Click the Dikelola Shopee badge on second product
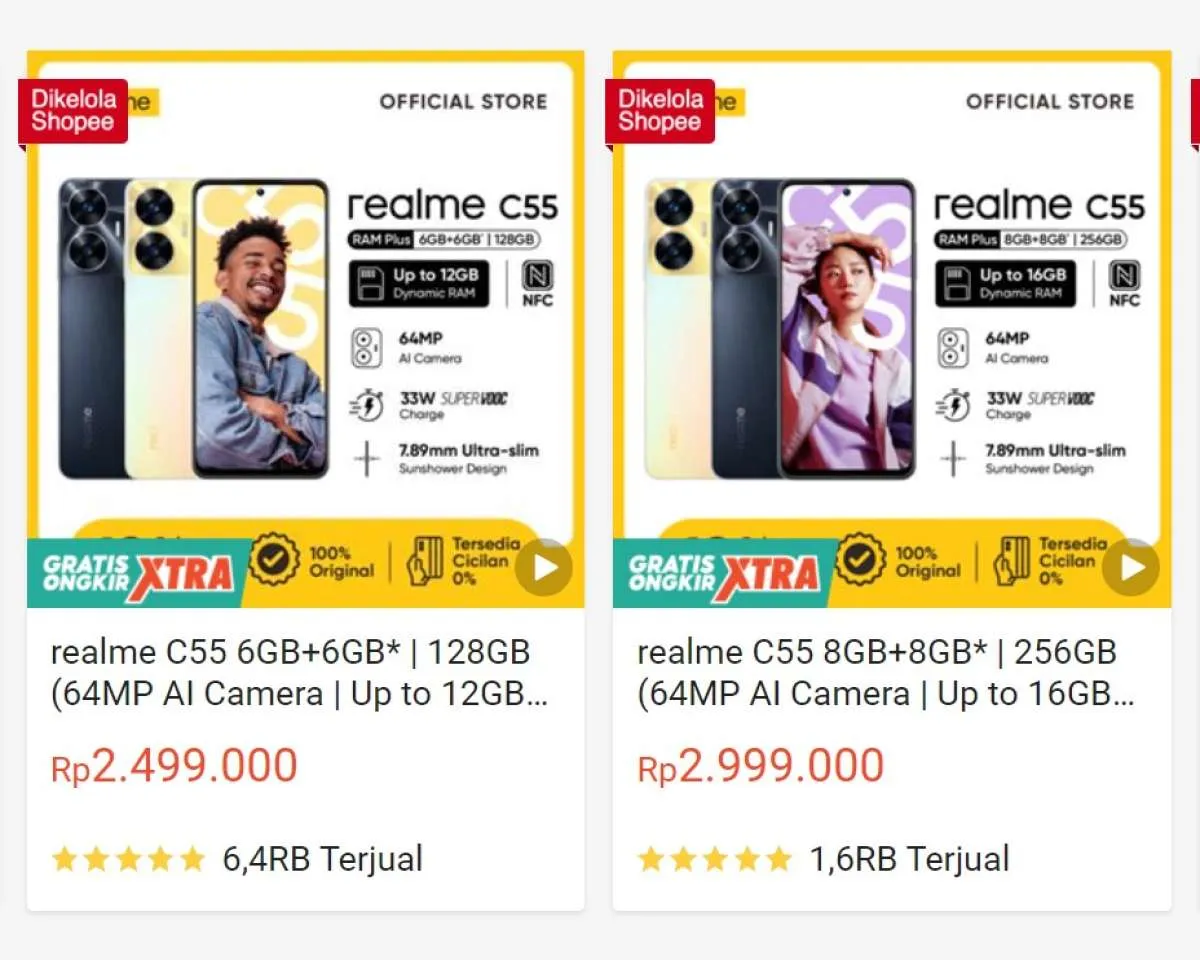 (660, 112)
